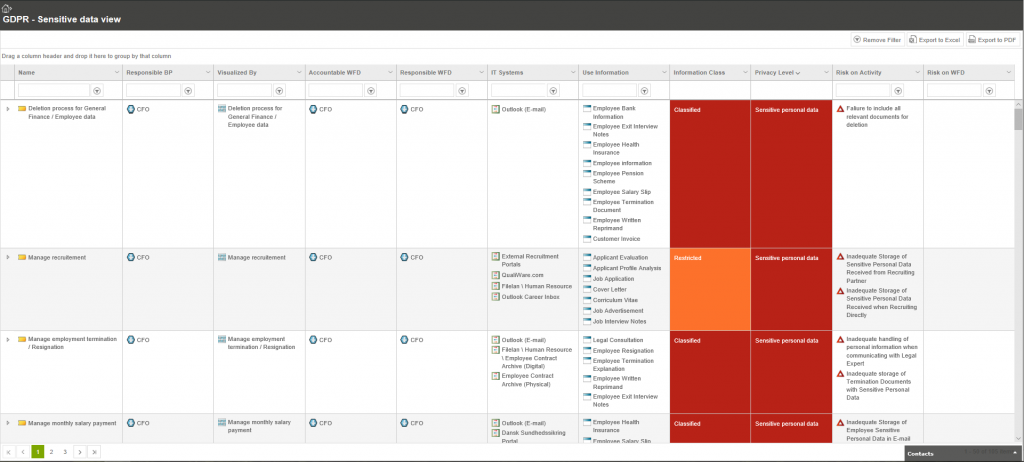Jump to the last page arrow
This screenshot has height=462, width=1024.
(x=95, y=452)
